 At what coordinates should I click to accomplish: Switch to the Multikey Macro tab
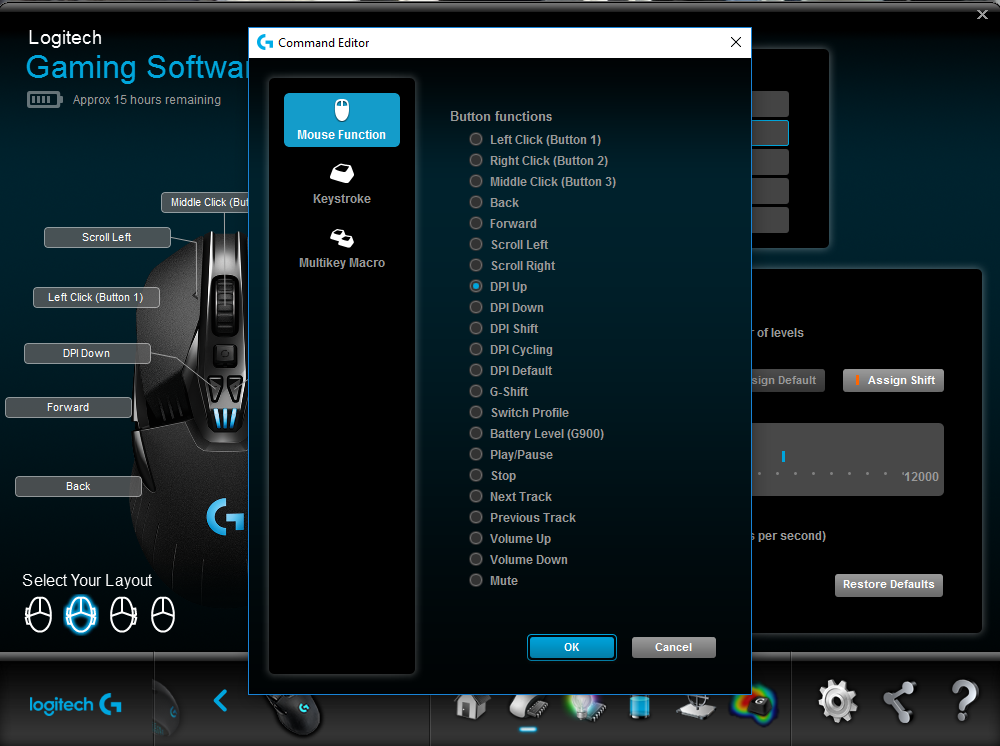tap(342, 248)
